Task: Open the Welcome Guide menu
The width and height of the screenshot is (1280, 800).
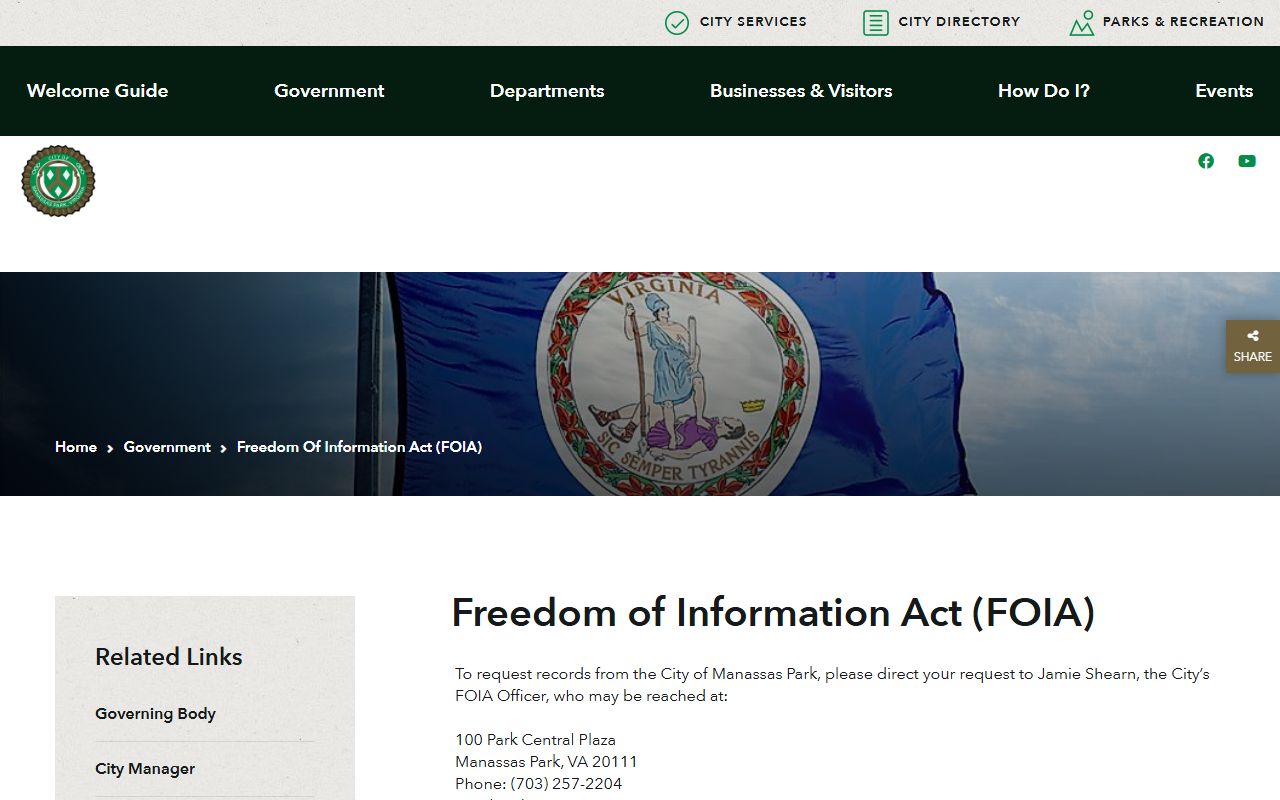Action: [97, 91]
